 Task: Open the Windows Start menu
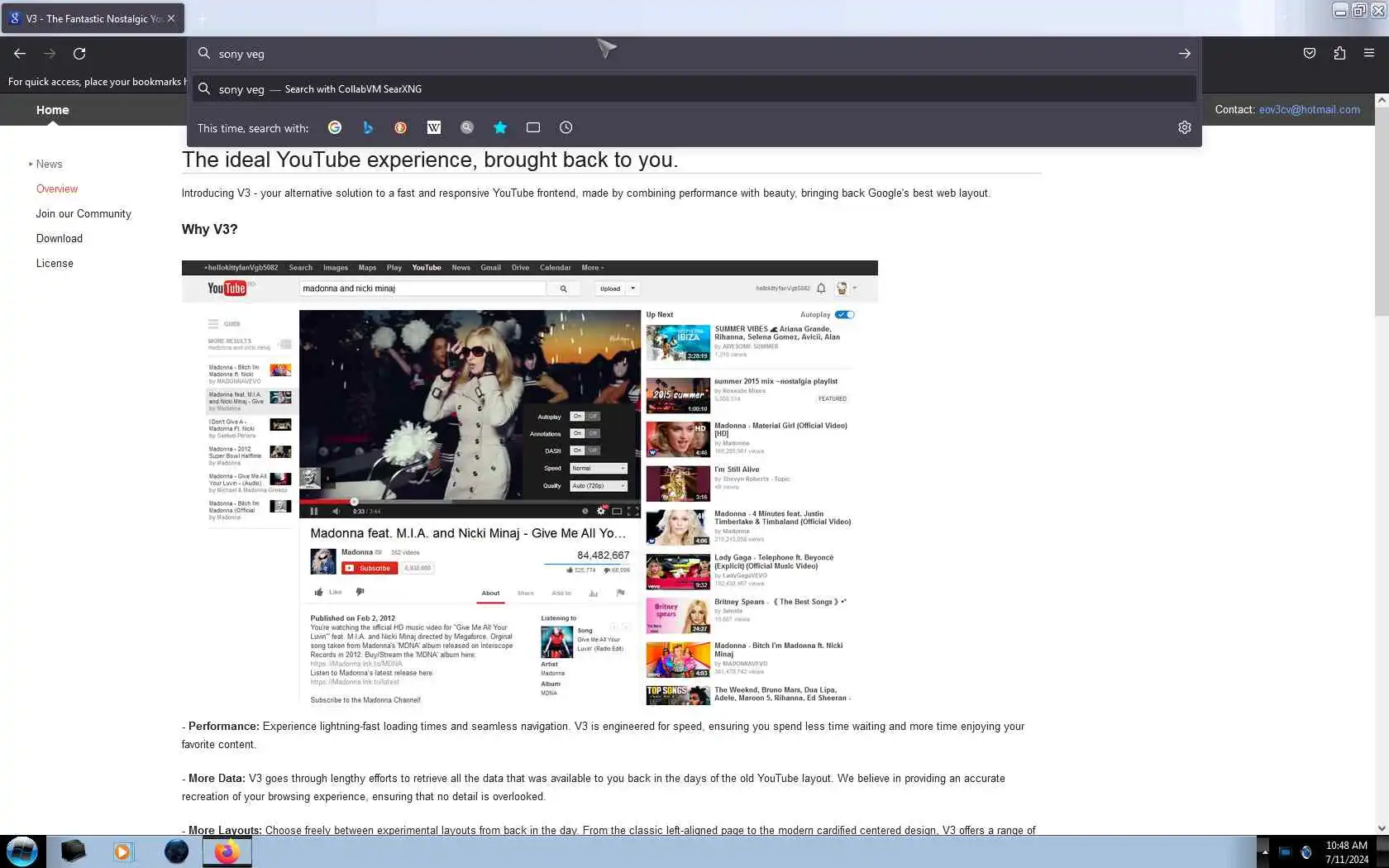(x=22, y=851)
